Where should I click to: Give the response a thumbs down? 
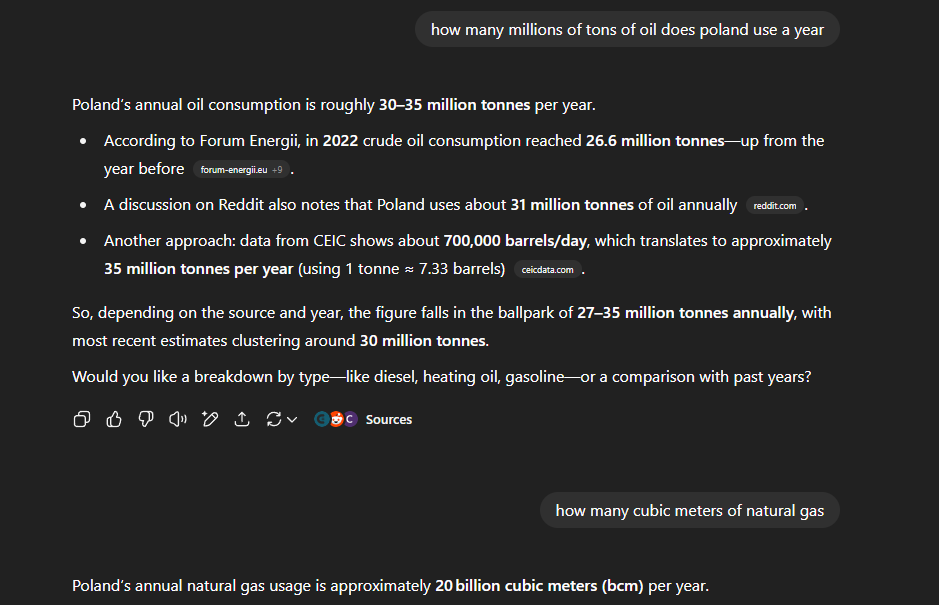(146, 419)
